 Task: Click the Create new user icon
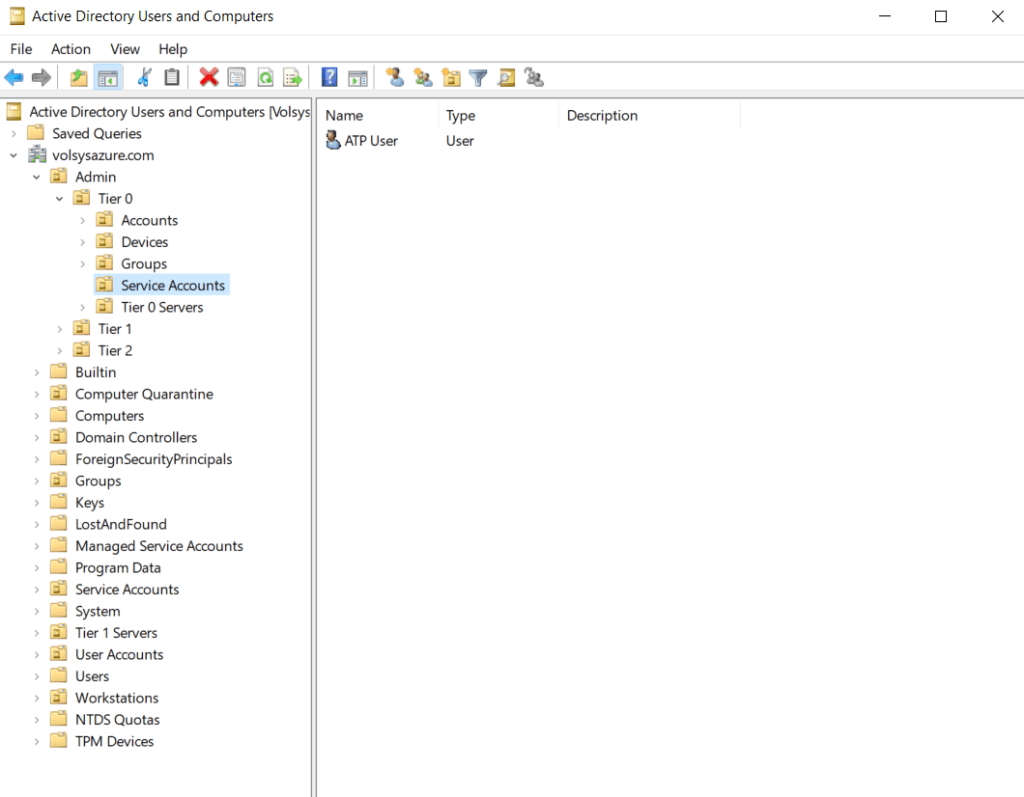coord(394,77)
